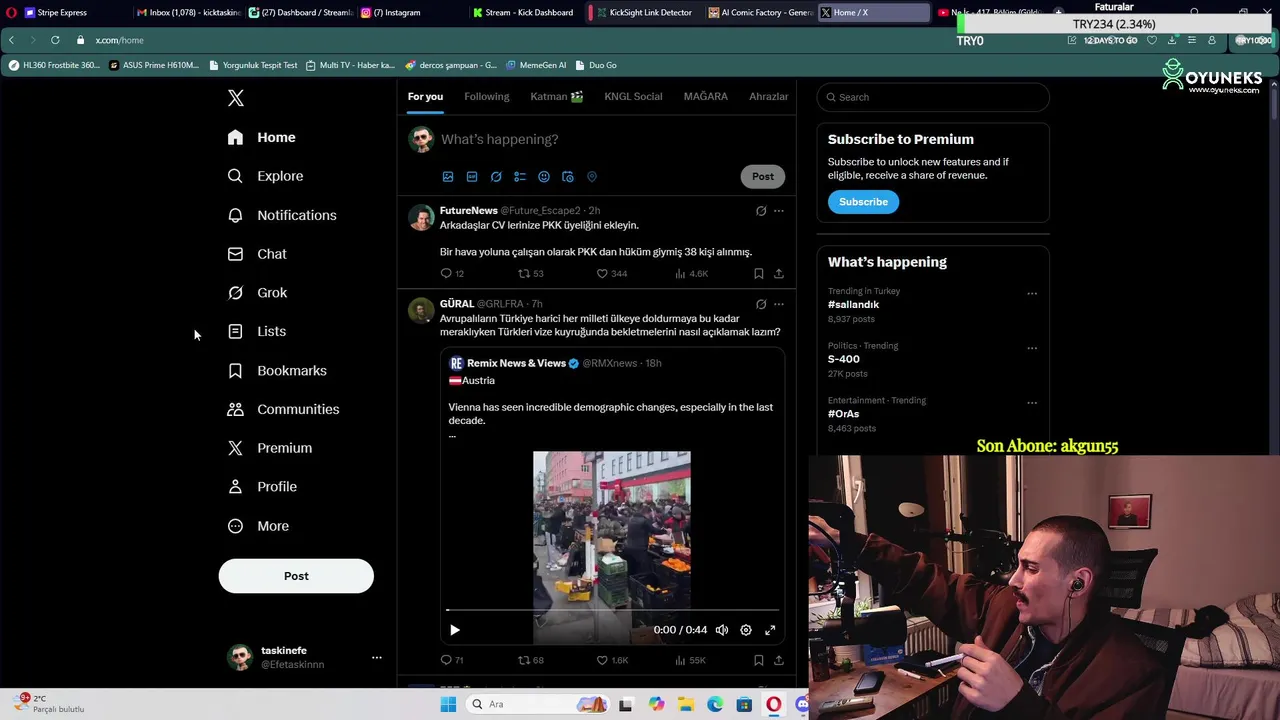Screen dimensions: 1280x720
Task: Open the GÜRAL profile name
Action: click(x=457, y=304)
